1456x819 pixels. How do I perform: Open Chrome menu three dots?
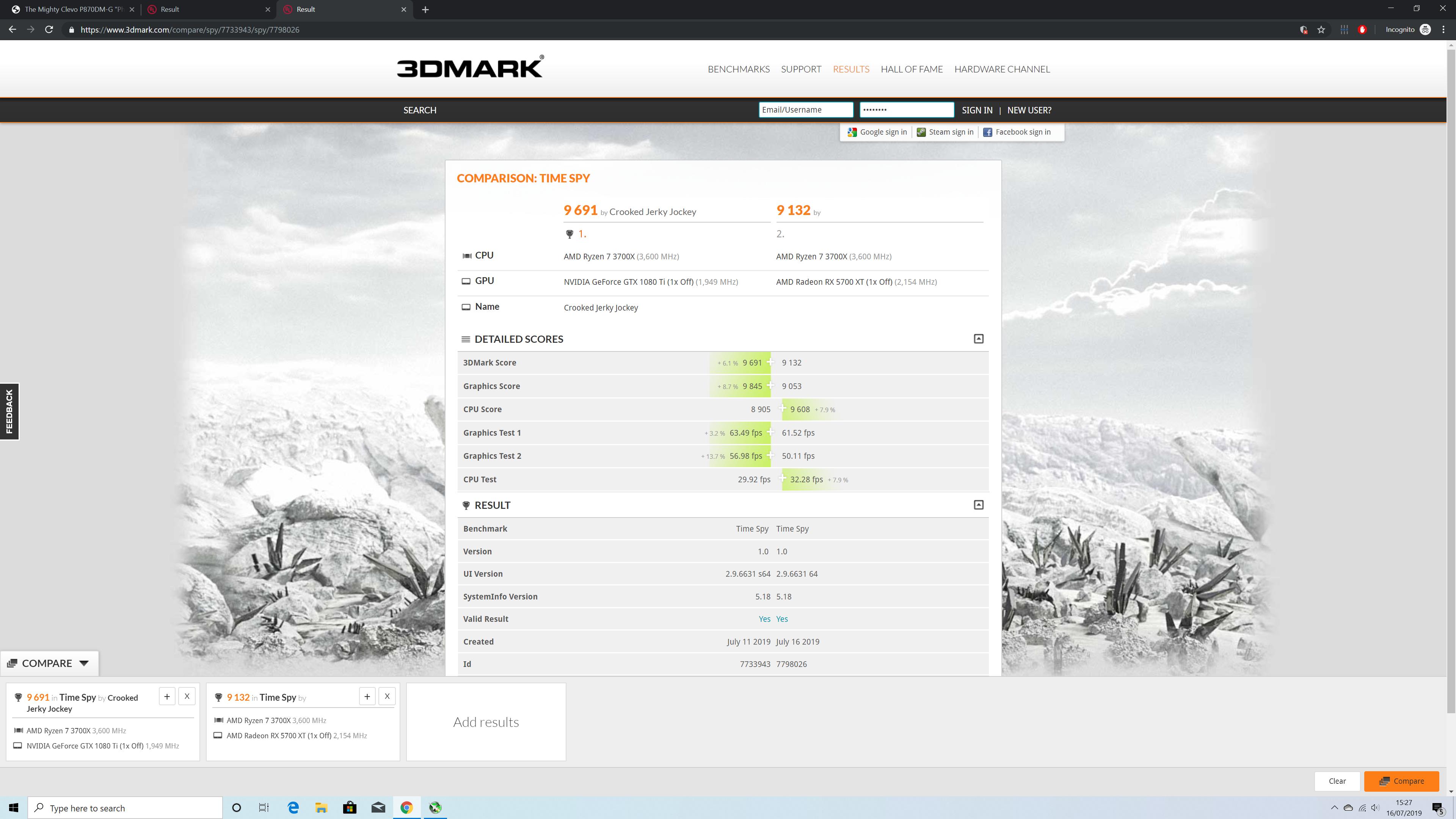tap(1443, 30)
